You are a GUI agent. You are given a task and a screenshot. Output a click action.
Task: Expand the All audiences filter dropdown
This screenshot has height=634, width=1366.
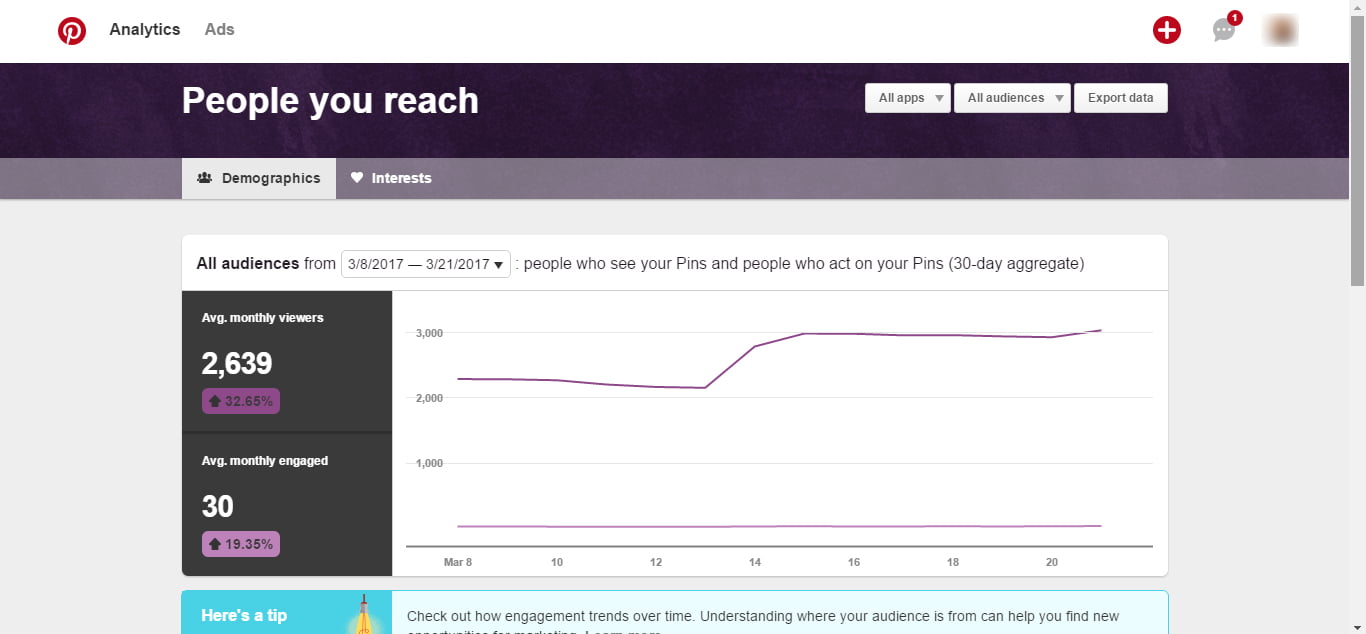pos(1012,98)
